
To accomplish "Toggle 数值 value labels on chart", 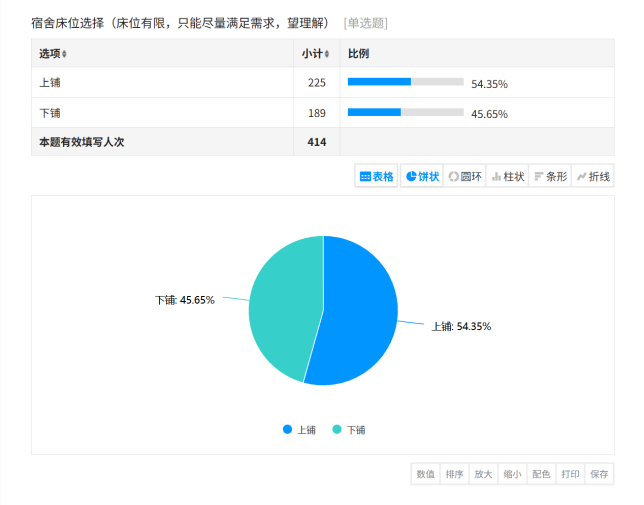I will tap(425, 474).
